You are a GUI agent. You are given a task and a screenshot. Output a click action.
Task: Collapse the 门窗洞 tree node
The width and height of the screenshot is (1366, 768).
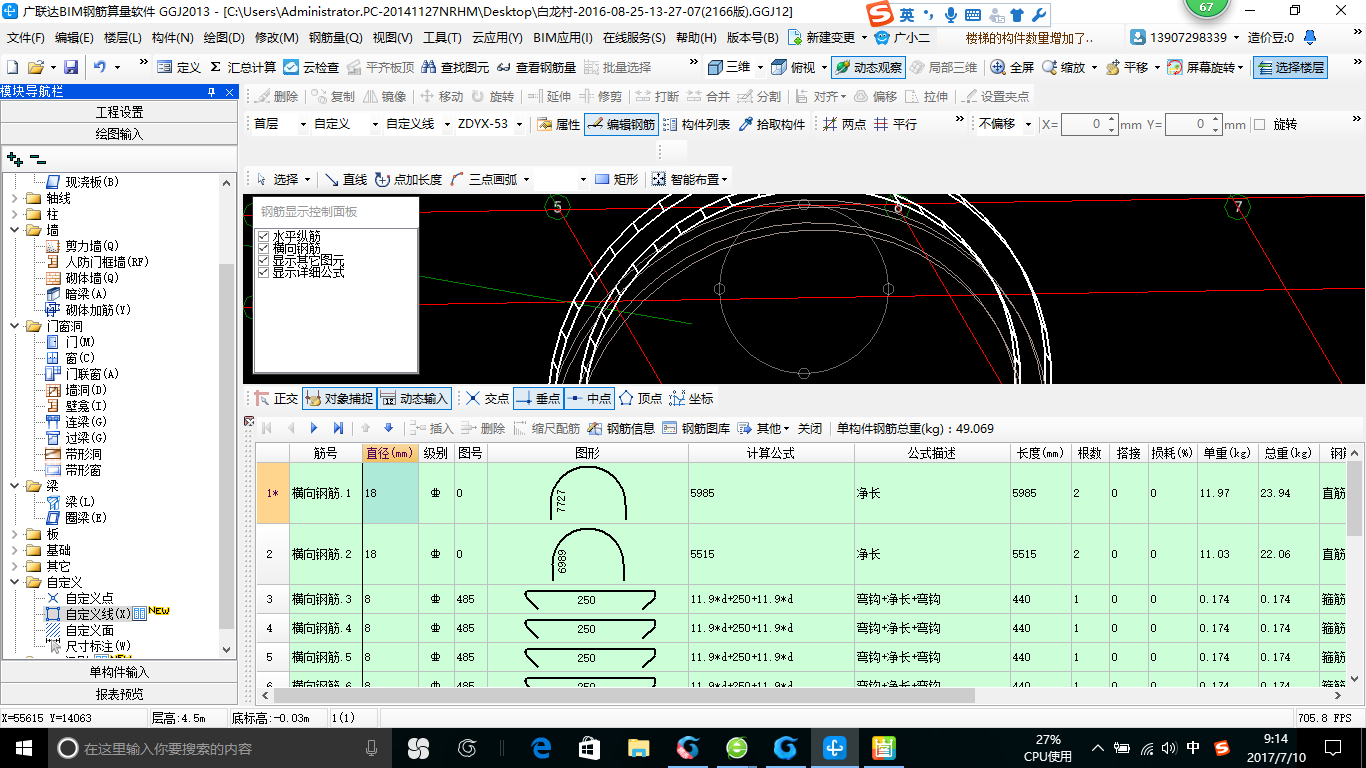pos(14,326)
